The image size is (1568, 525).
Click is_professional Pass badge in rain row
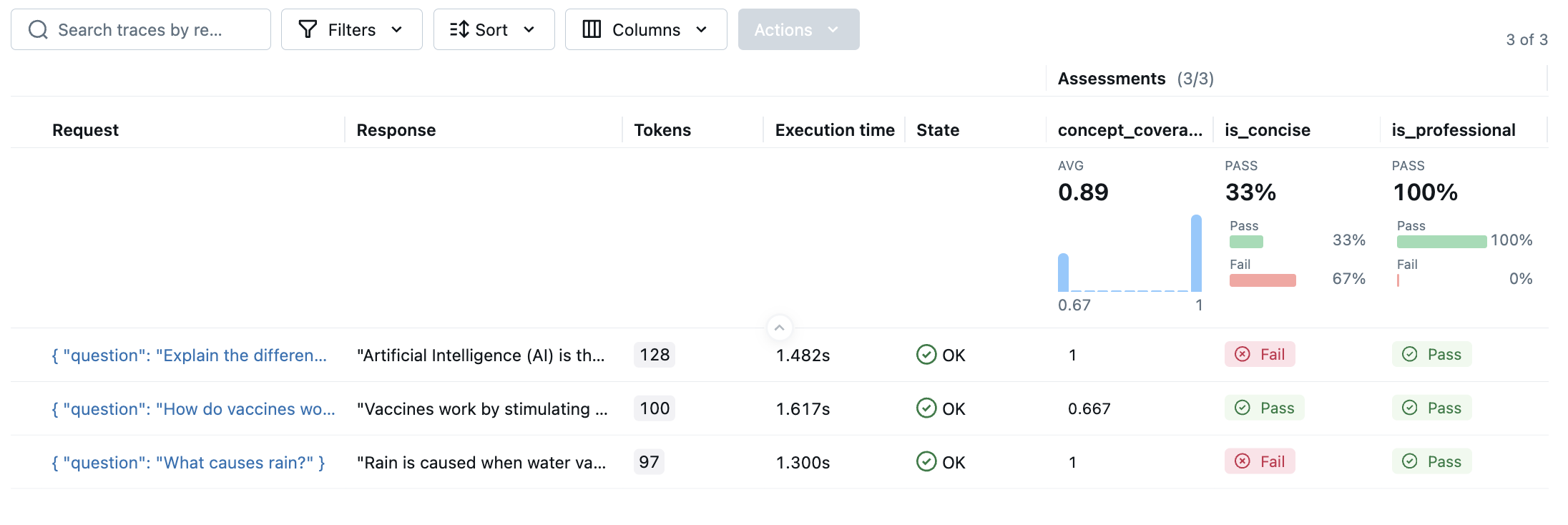coord(1431,462)
